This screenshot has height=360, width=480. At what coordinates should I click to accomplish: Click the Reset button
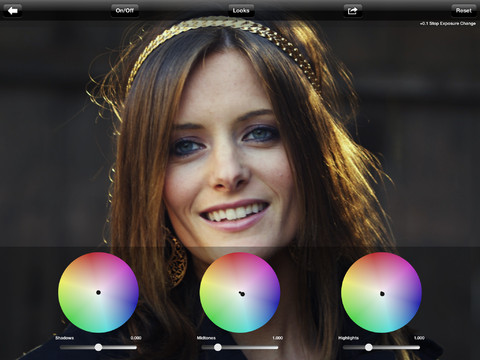pyautogui.click(x=464, y=11)
